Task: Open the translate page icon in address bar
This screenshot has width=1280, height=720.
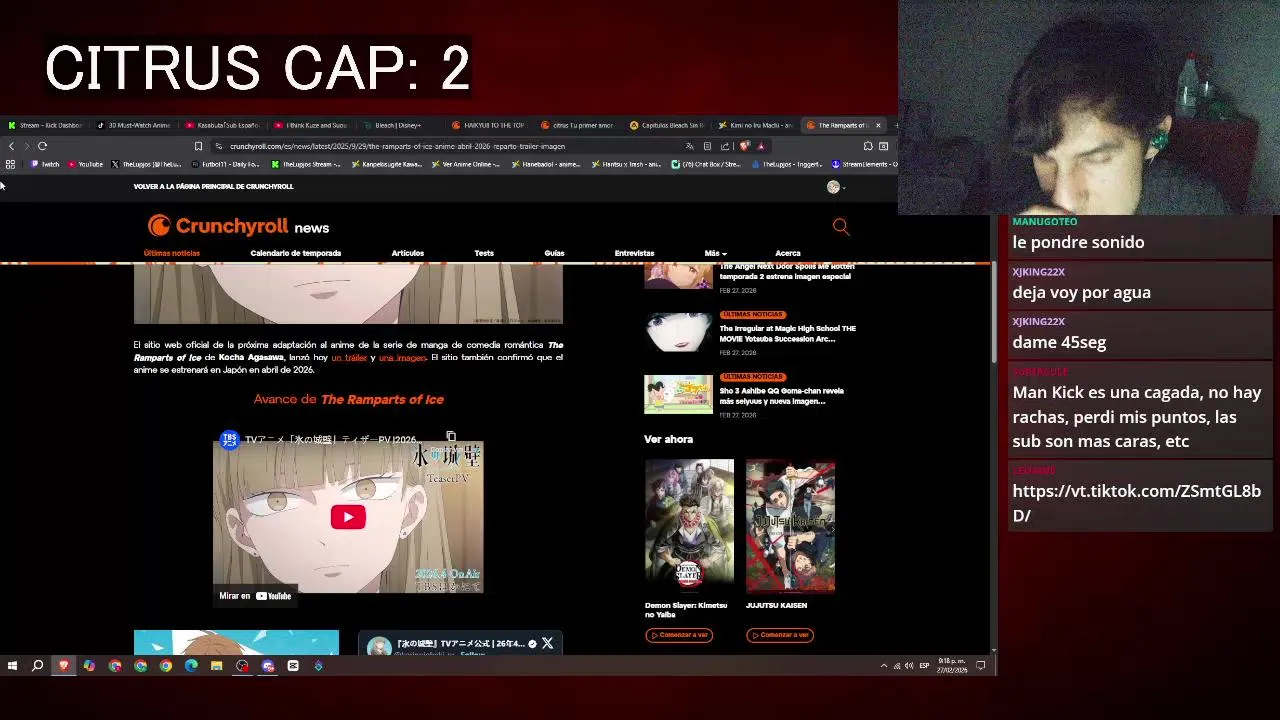Action: (689, 146)
